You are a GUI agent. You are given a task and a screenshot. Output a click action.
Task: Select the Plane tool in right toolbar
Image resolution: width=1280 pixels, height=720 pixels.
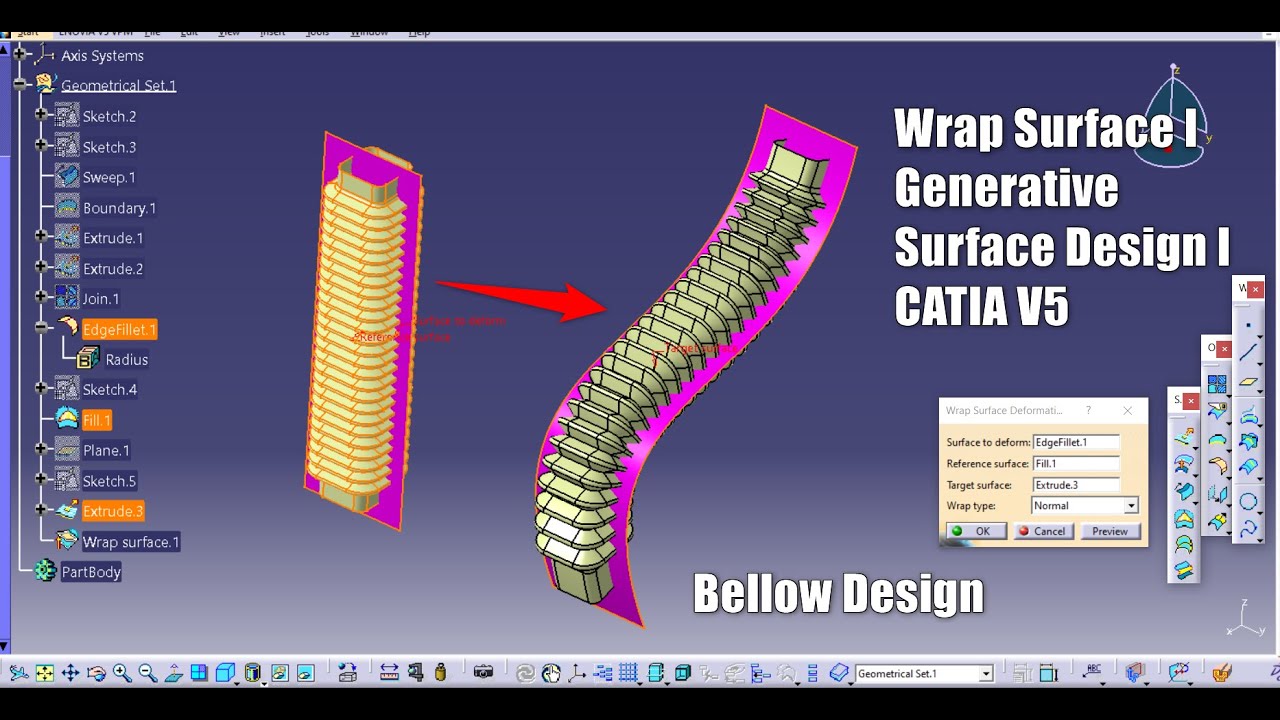(x=1249, y=381)
